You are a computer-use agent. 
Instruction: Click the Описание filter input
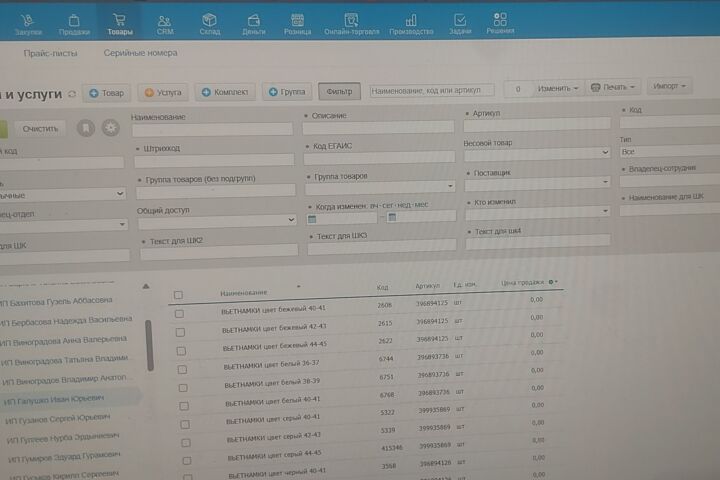[x=378, y=127]
